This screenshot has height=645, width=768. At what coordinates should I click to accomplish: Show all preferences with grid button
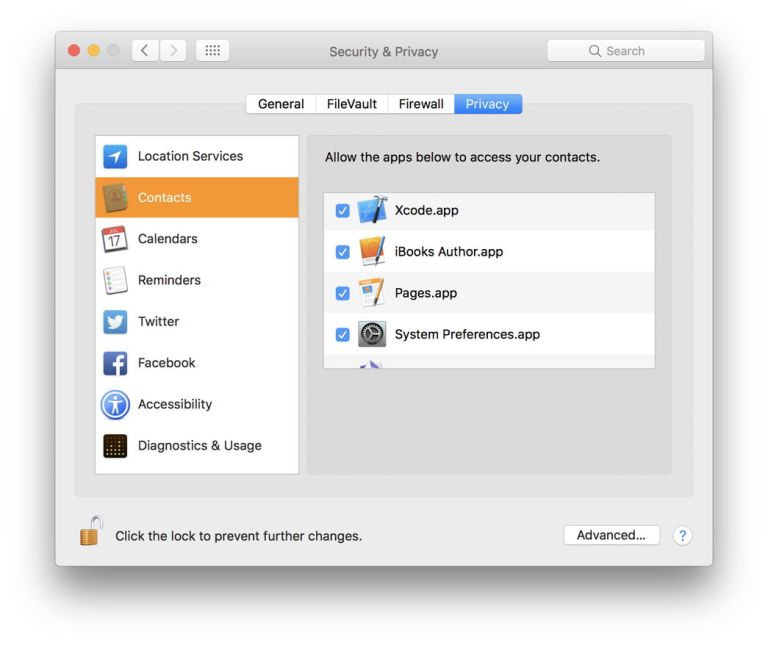pos(213,50)
